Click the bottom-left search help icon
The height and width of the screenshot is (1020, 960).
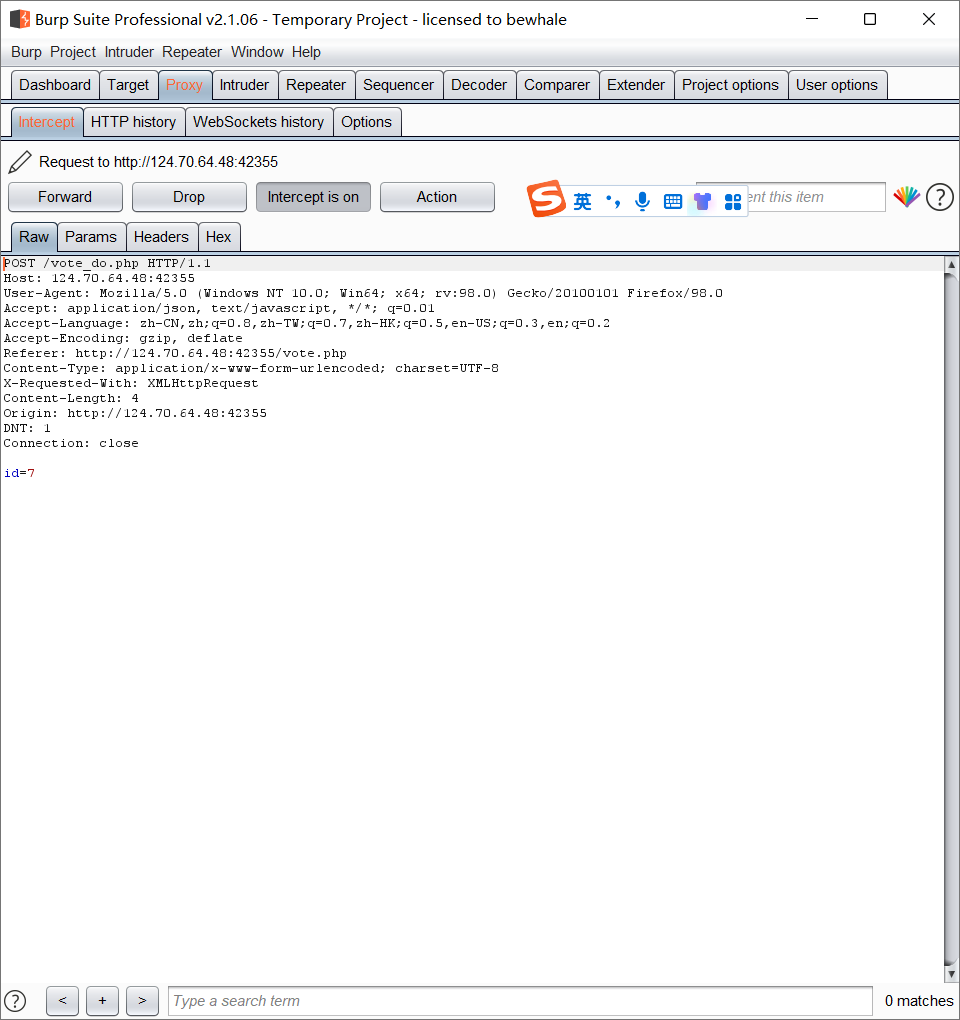(x=15, y=1000)
